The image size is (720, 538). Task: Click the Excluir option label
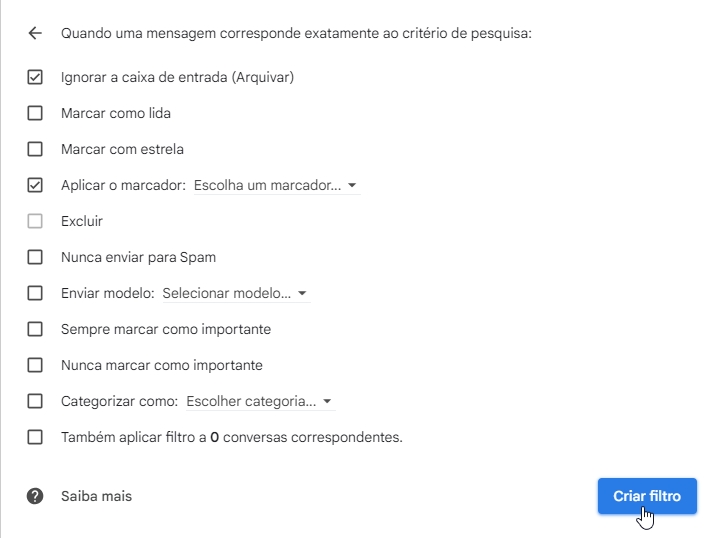[x=82, y=221]
